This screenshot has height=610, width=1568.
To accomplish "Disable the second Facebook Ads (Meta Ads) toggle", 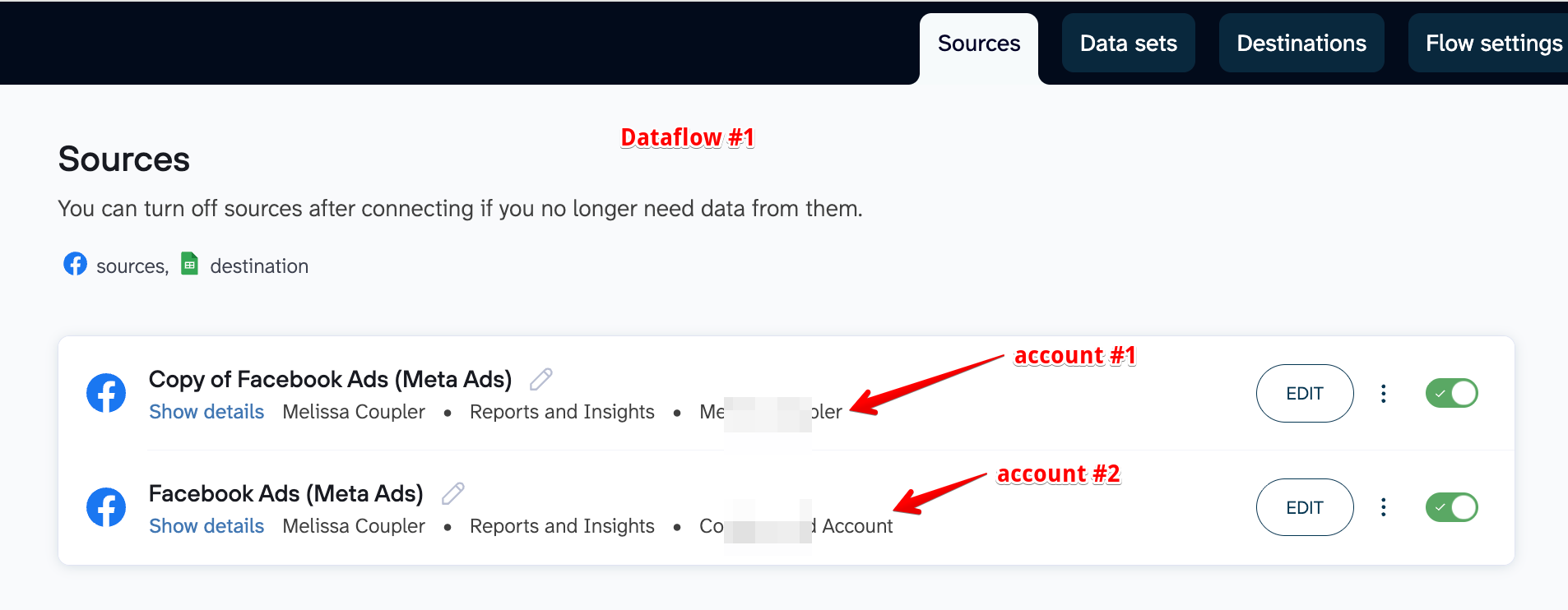I will pos(1451,507).
